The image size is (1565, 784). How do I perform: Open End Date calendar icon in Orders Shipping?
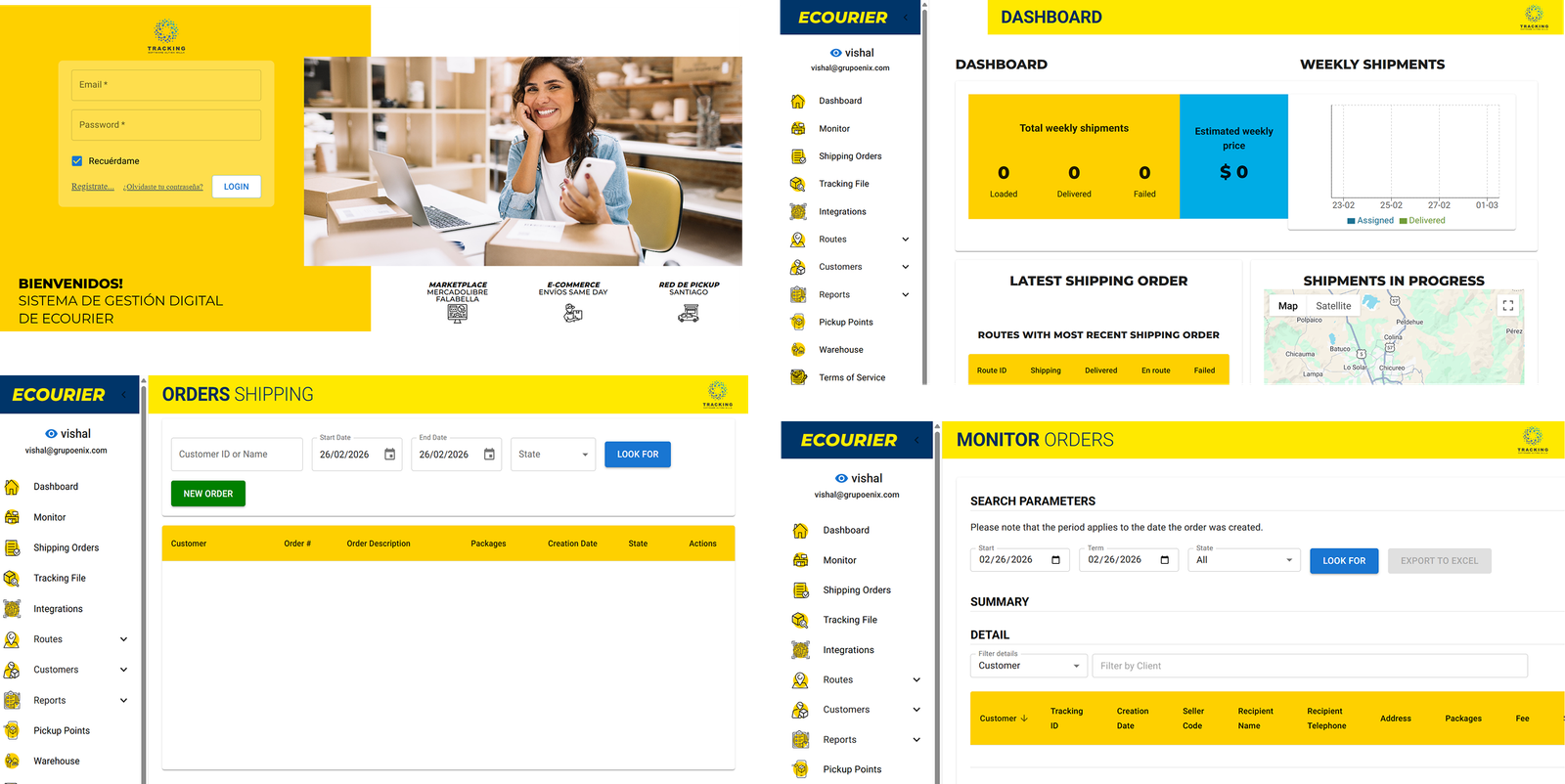pos(489,455)
